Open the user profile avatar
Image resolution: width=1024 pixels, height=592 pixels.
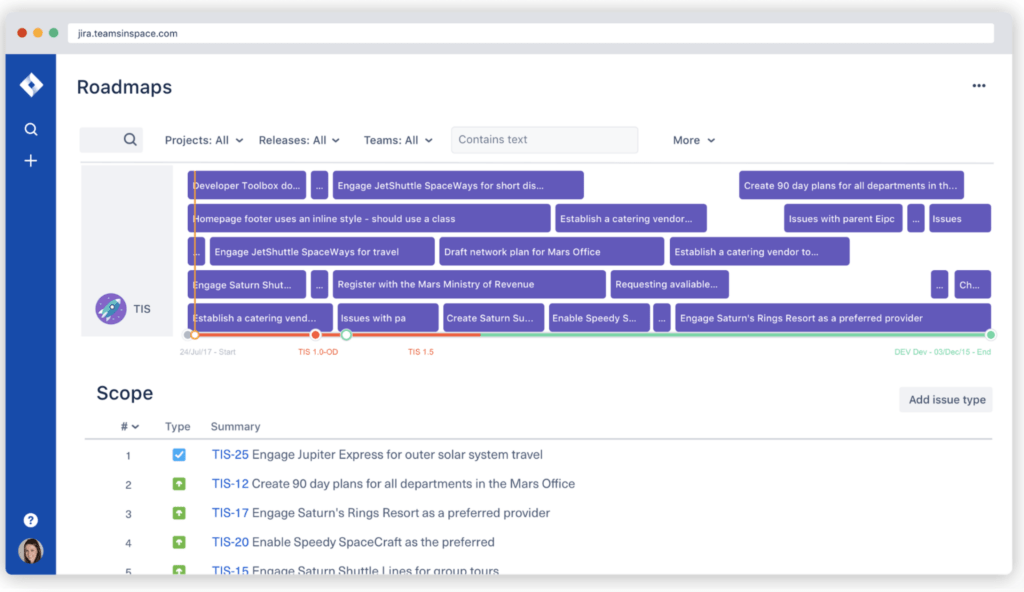(31, 551)
